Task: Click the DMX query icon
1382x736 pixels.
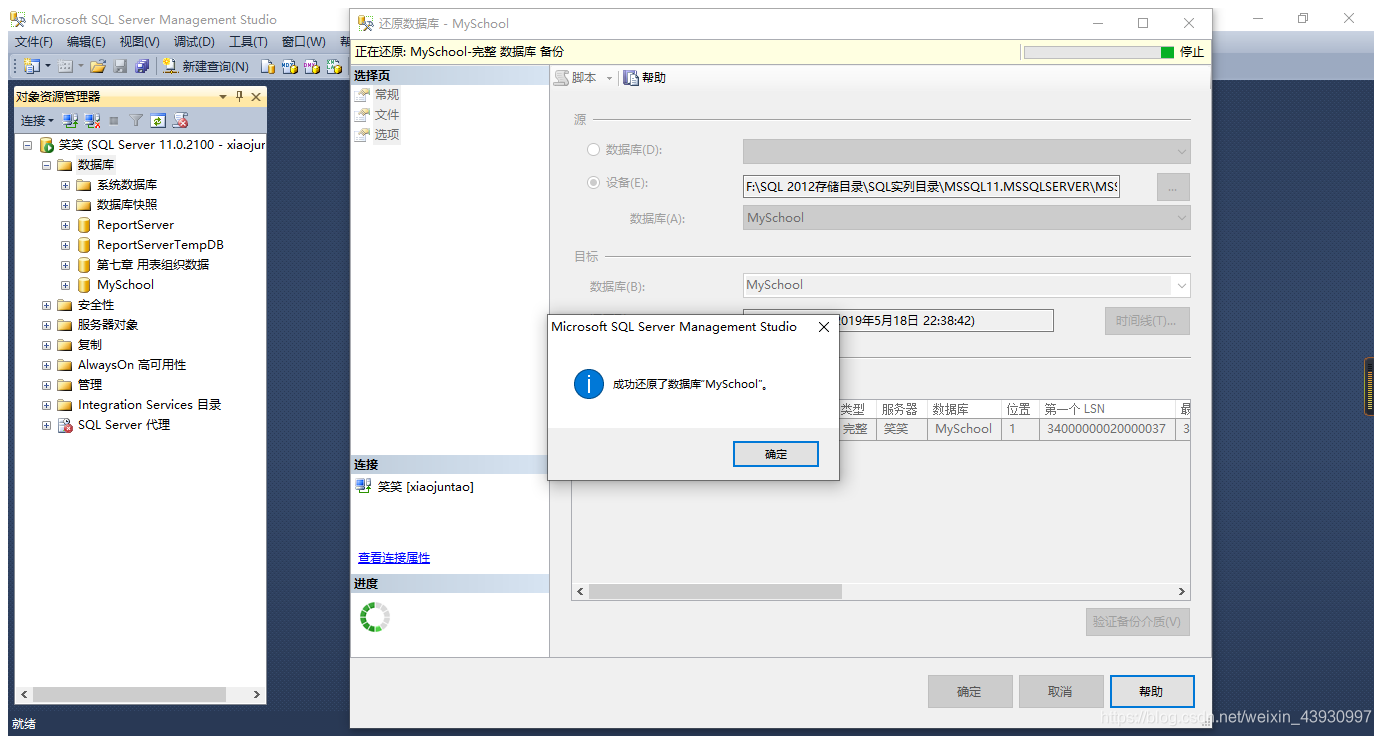Action: pos(312,66)
